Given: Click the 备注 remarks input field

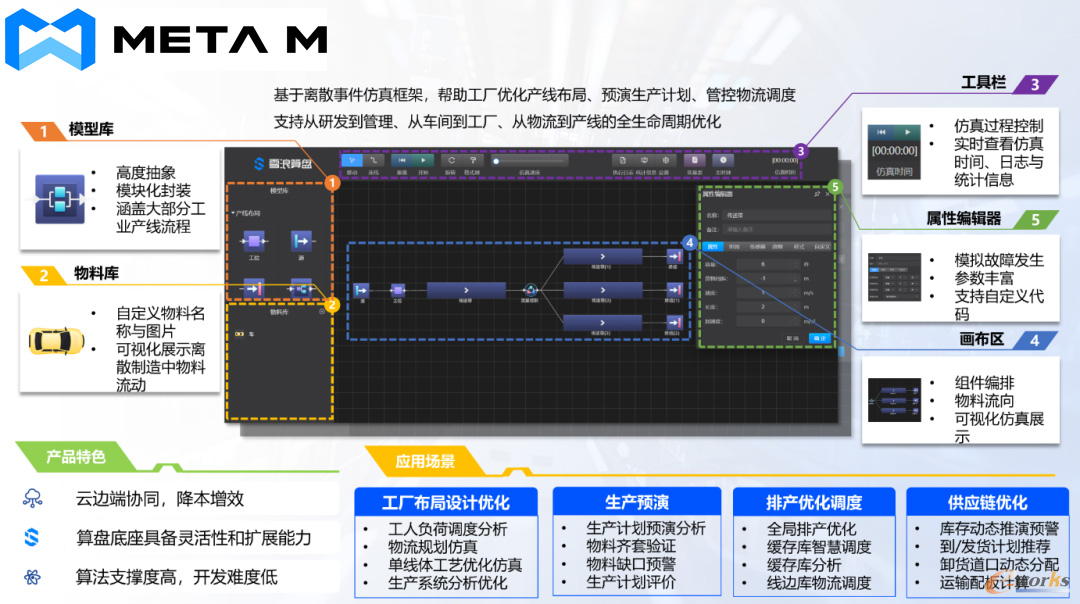Looking at the screenshot, I should pyautogui.click(x=776, y=229).
